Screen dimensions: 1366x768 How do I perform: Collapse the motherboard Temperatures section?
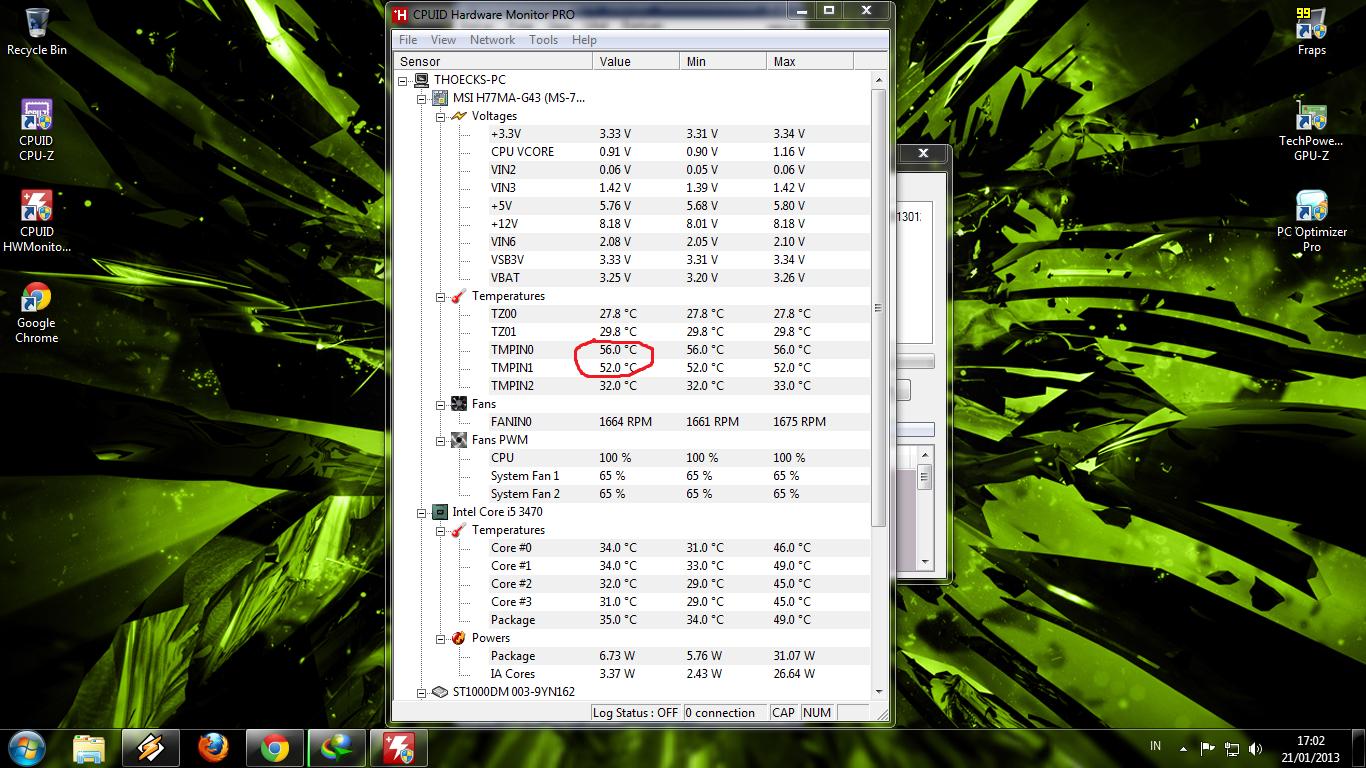[440, 296]
